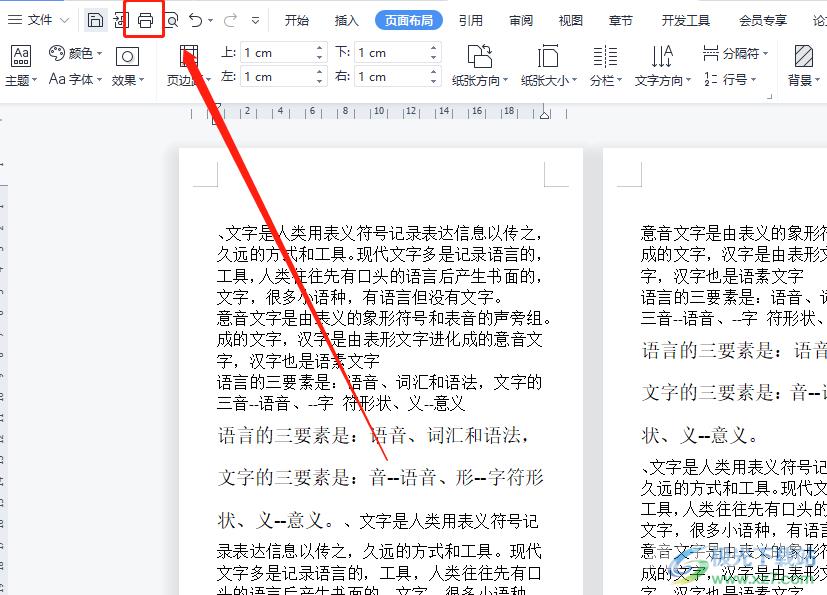Click line '工具，人类往往先有口头的语言后产生书面的，' on first page
The height and width of the screenshot is (595, 827).
[x=380, y=276]
